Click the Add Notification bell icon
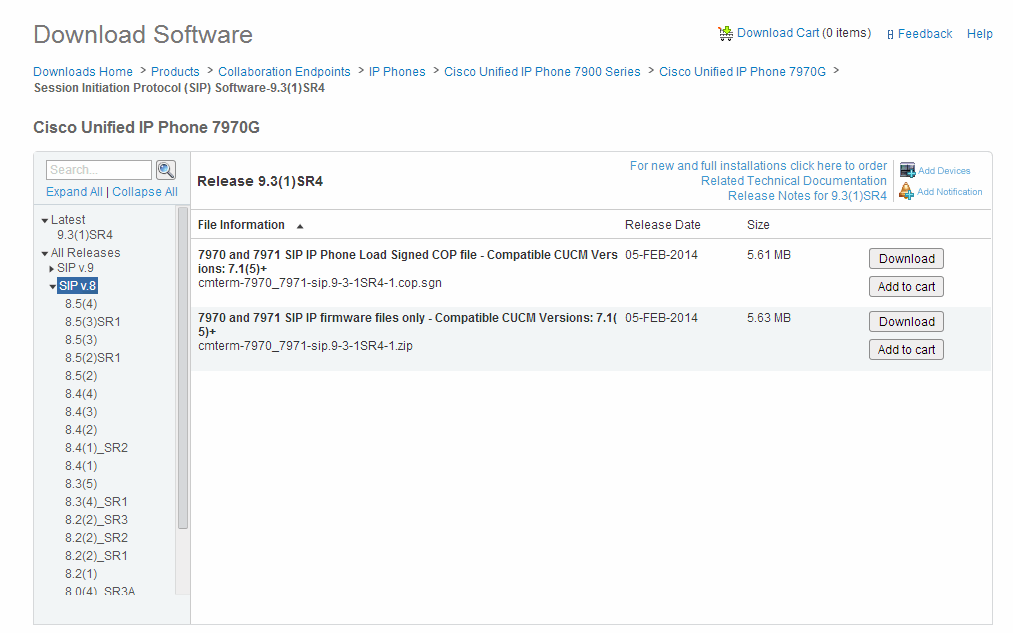Screen dimensions: 1013x633 (x=906, y=191)
